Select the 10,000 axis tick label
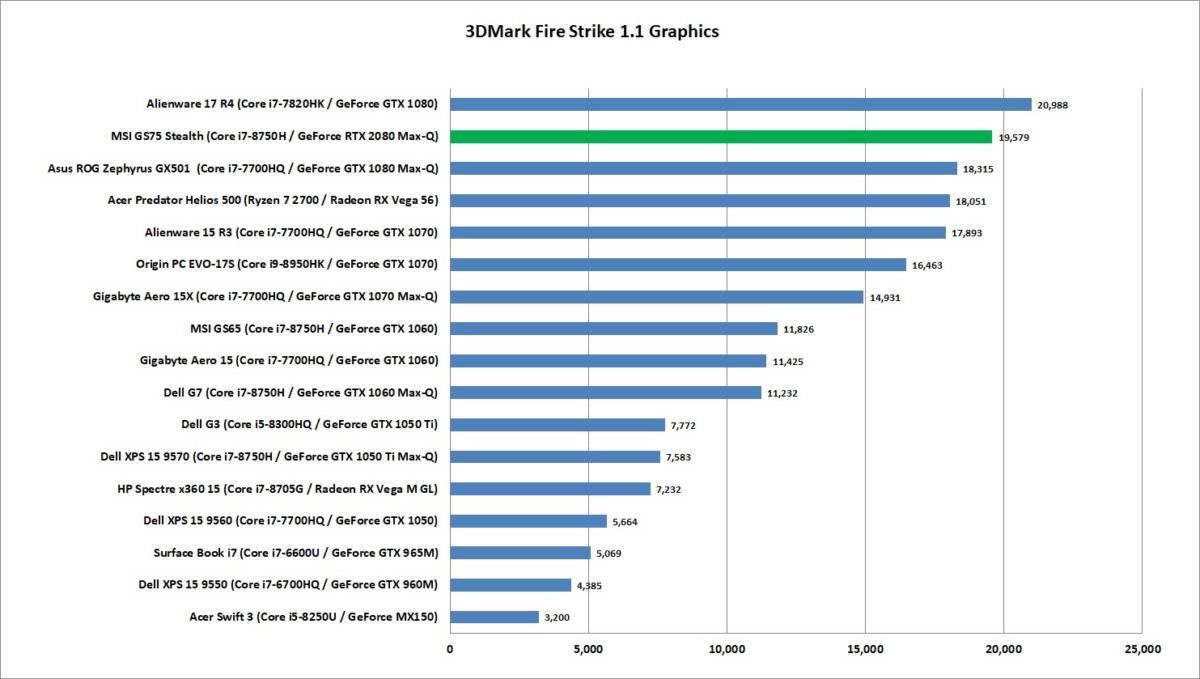 point(727,649)
